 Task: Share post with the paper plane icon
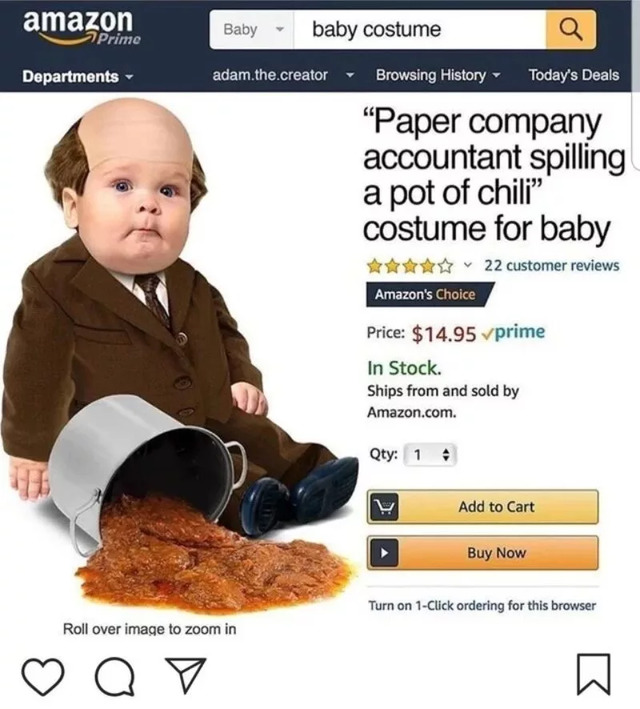[x=186, y=675]
